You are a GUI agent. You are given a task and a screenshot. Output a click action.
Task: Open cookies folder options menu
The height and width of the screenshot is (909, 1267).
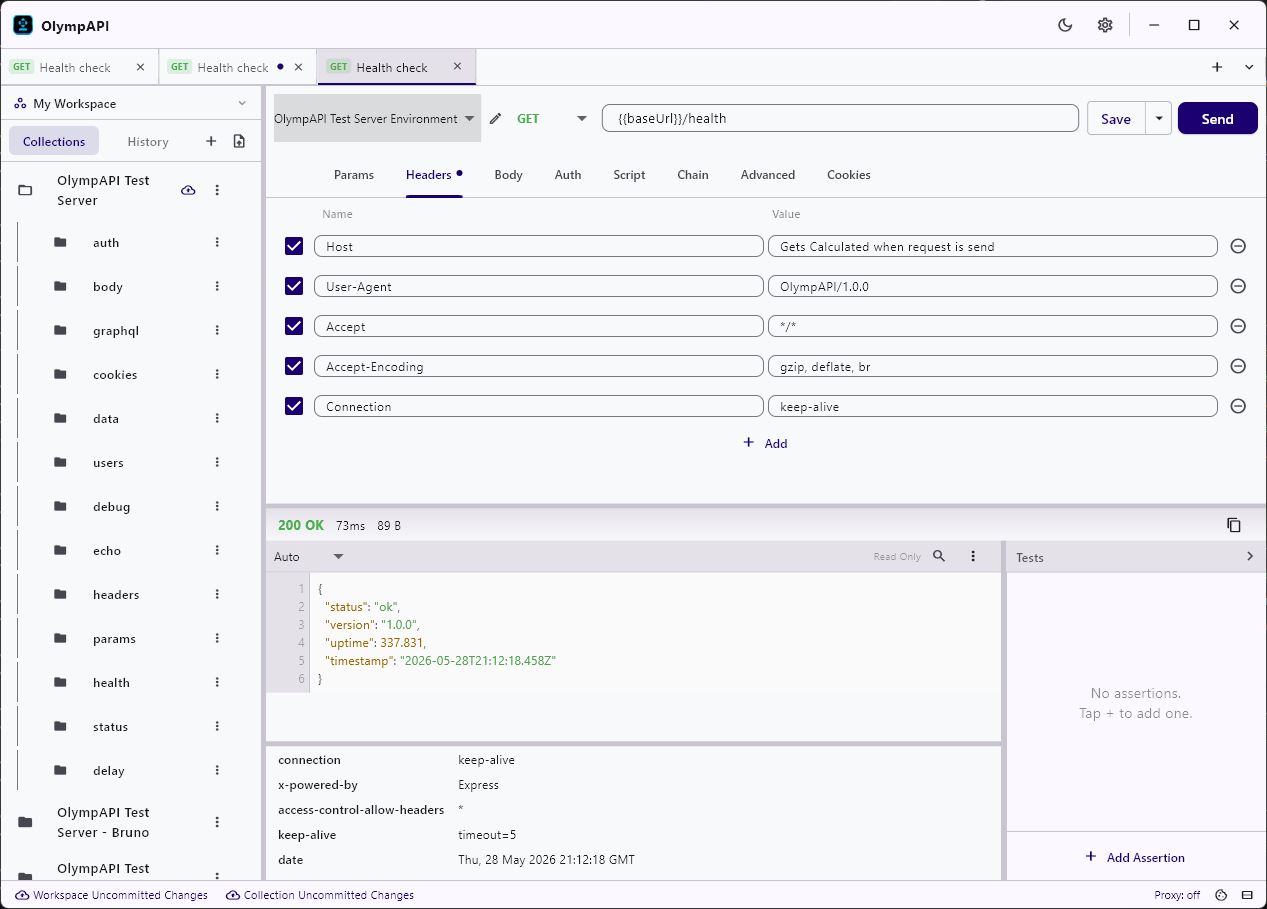point(217,374)
